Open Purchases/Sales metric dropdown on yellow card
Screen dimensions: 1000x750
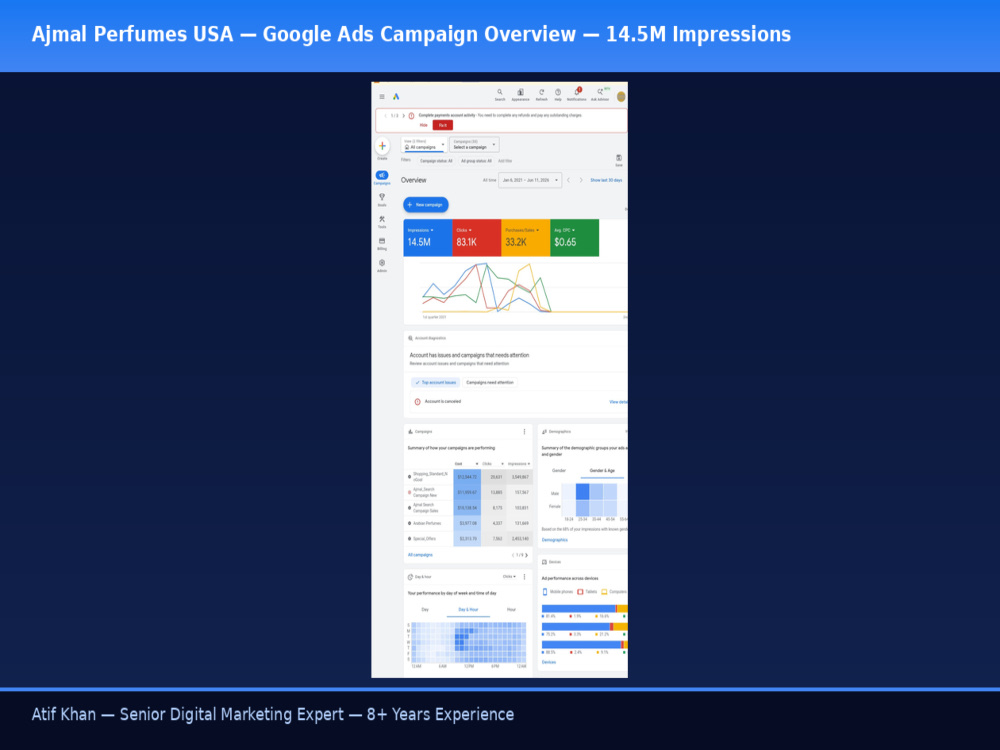pyautogui.click(x=522, y=230)
